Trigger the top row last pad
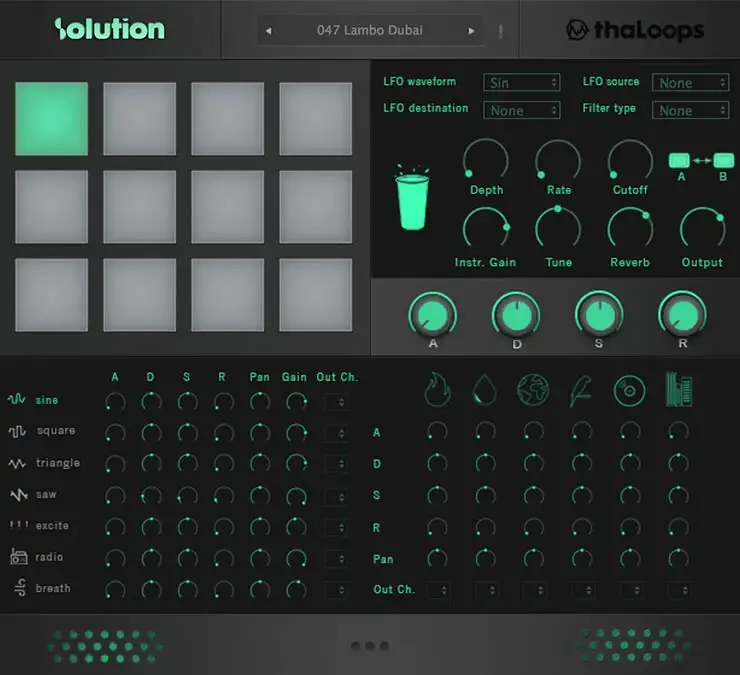 (315, 119)
